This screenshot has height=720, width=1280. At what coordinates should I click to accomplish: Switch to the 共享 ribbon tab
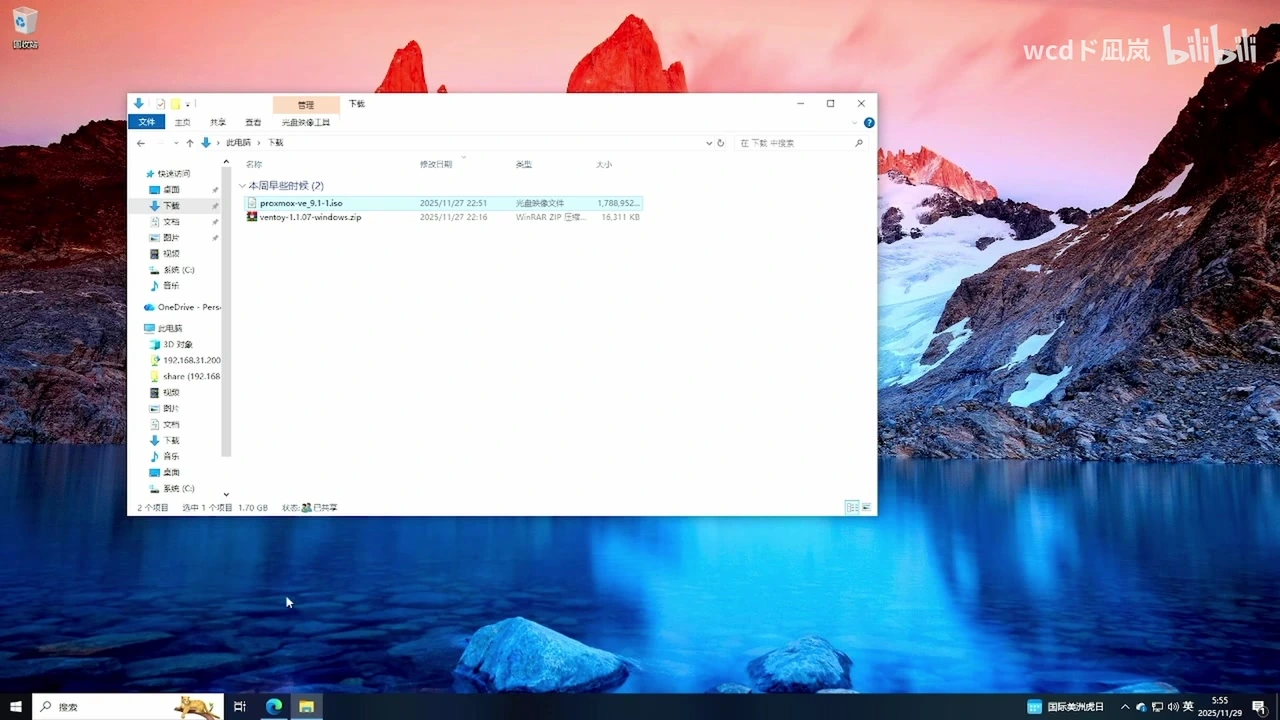point(218,122)
